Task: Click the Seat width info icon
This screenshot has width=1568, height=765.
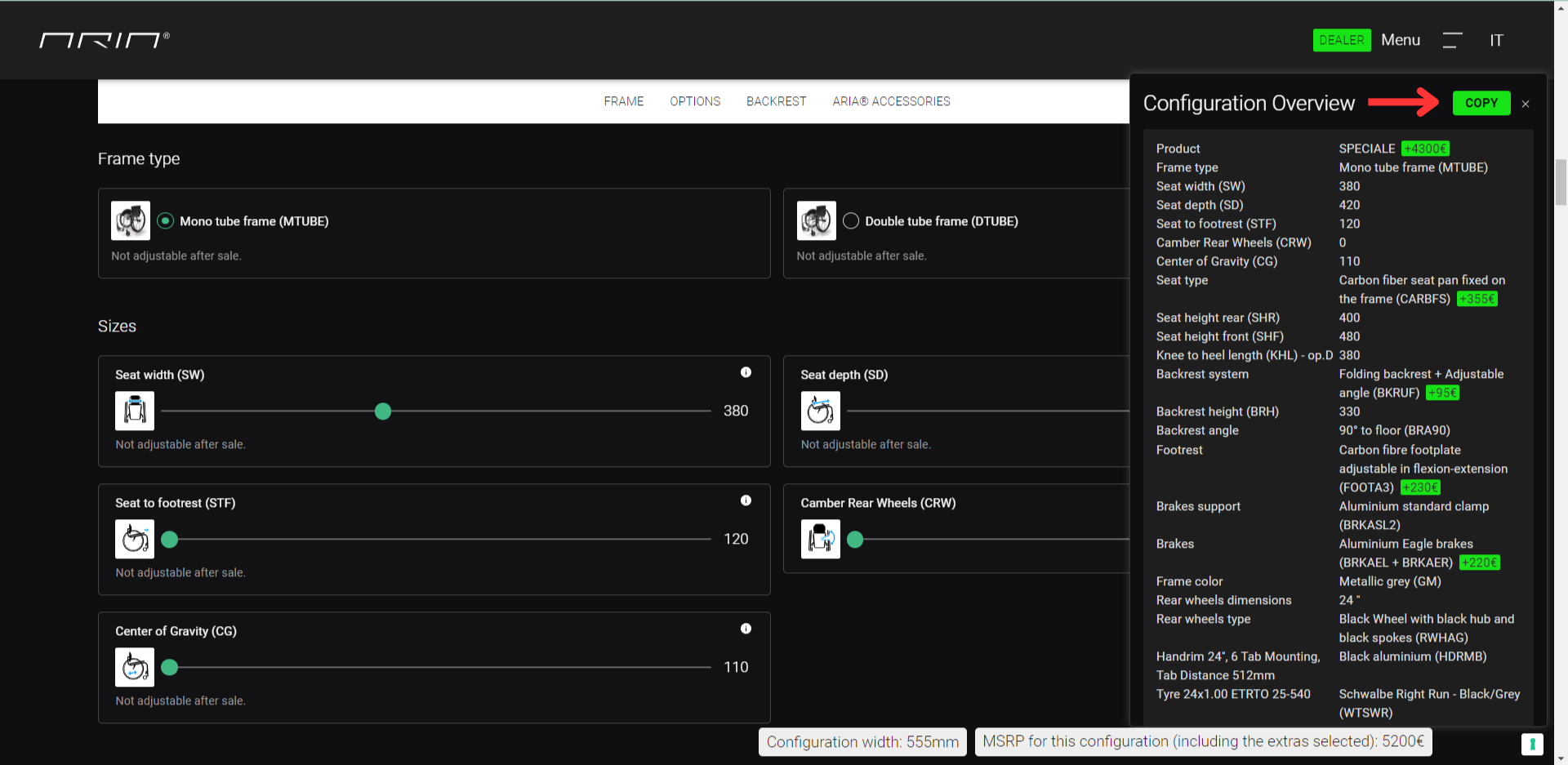Action: pos(746,372)
